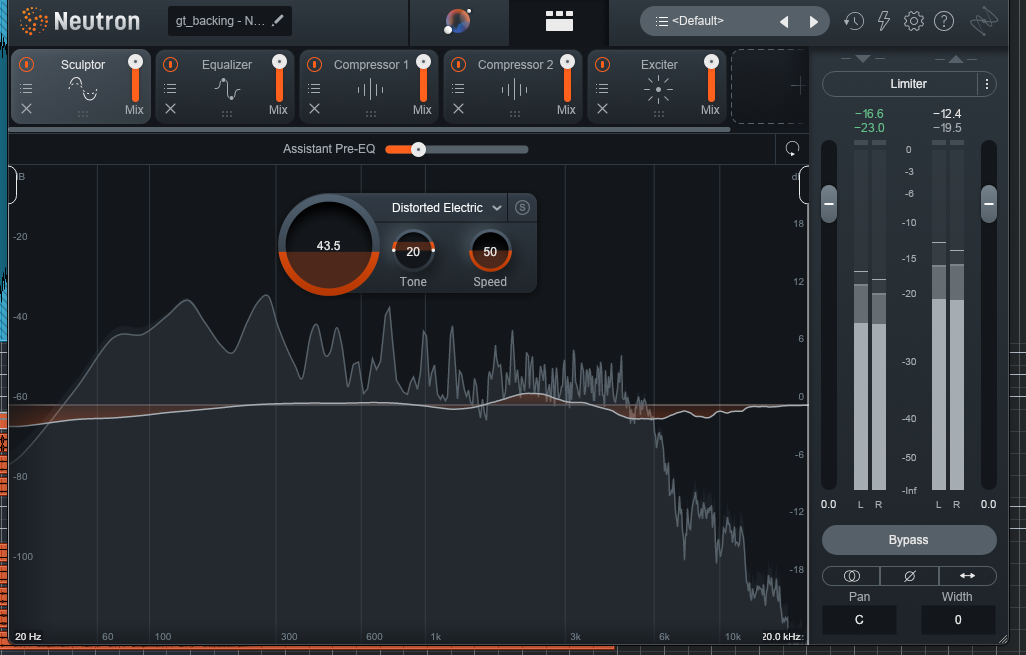1026x655 pixels.
Task: Add a module in the empty slot
Action: click(x=798, y=86)
